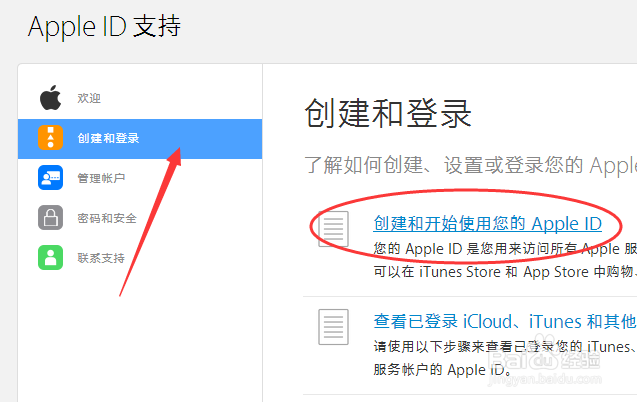Click the blue 管理帐户 person icon
This screenshot has height=402, width=637.
(x=50, y=177)
